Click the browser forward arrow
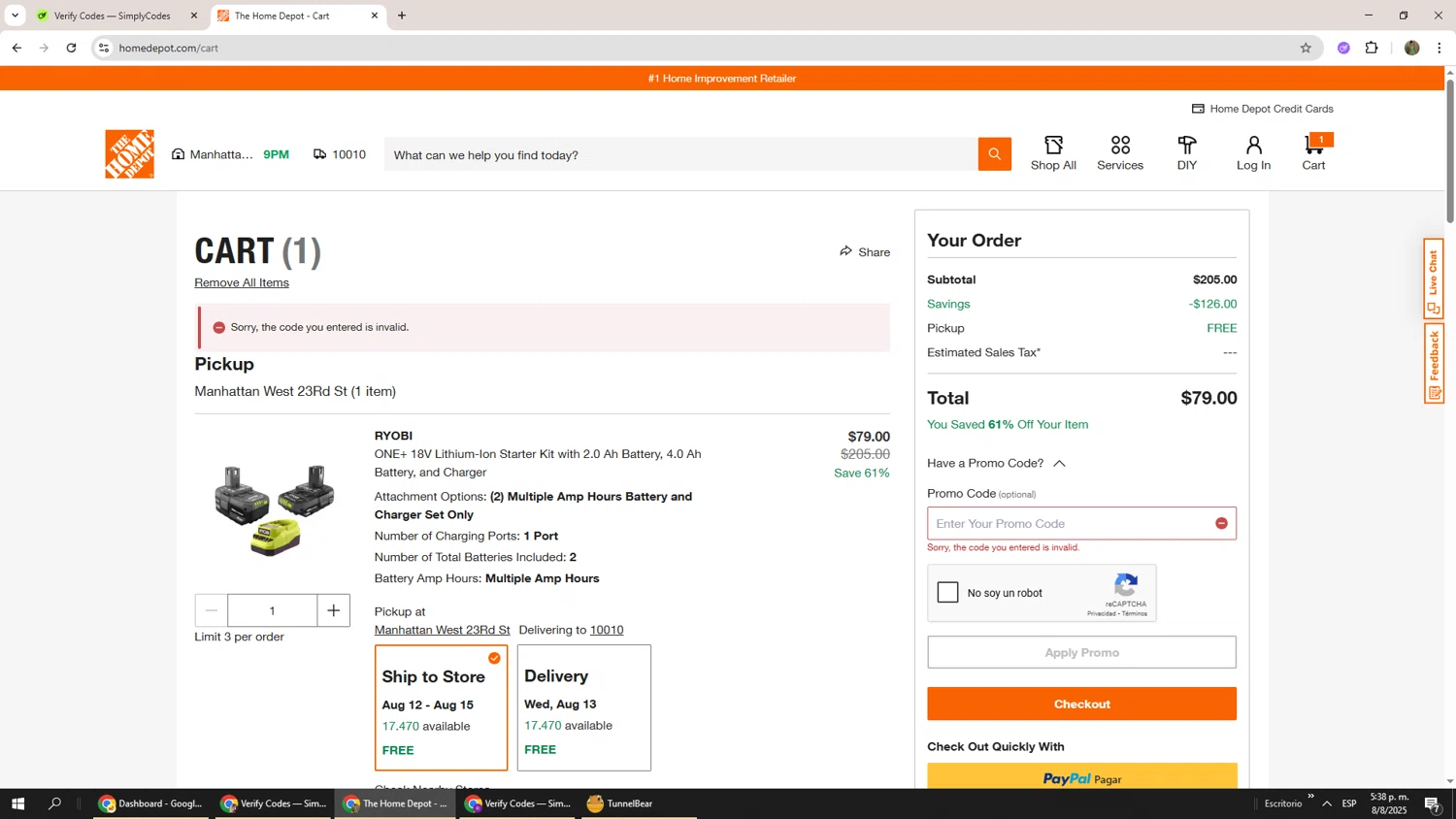1456x819 pixels. 44,48
